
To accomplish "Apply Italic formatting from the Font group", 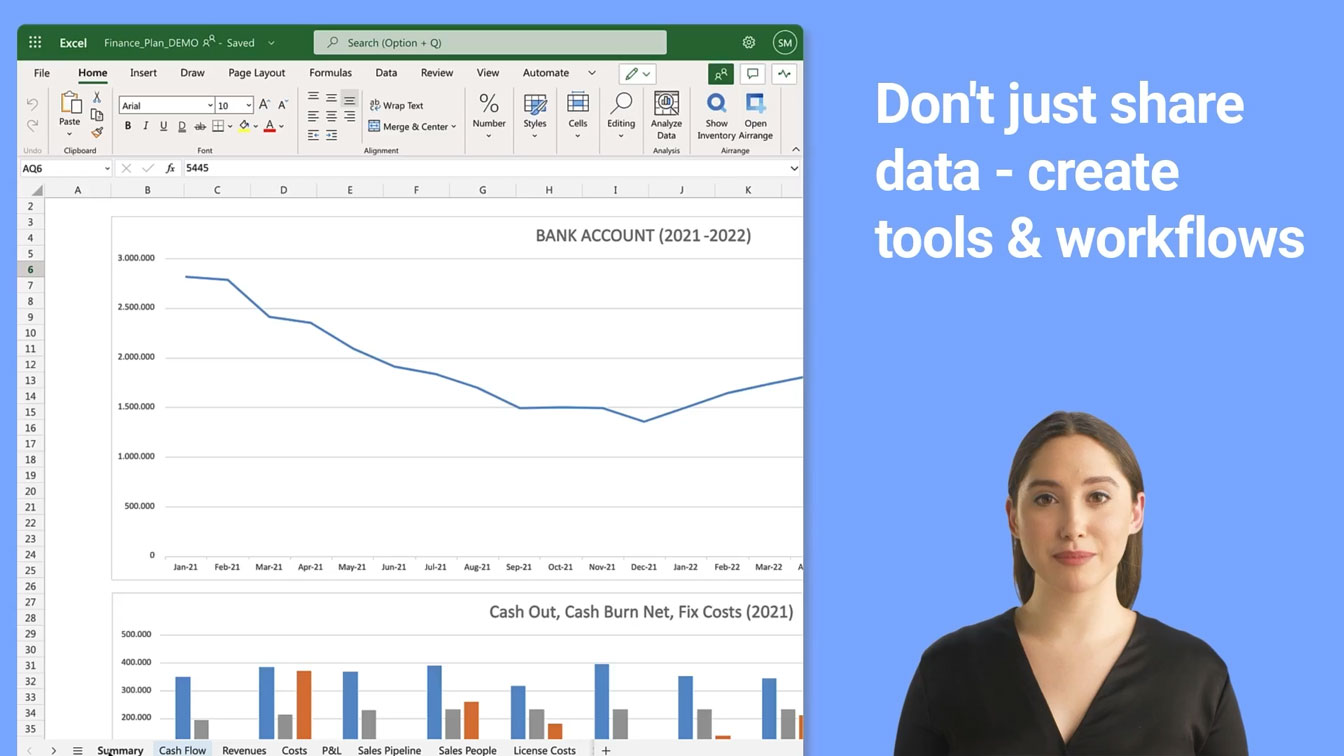I will pos(146,126).
